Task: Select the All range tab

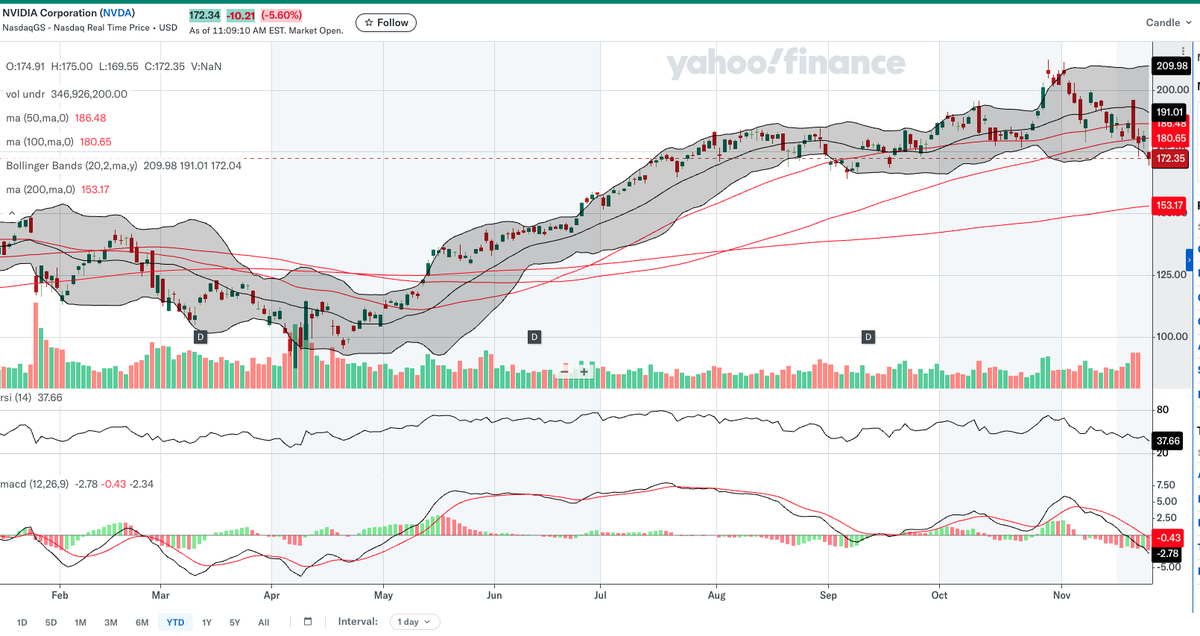Action: click(x=264, y=622)
